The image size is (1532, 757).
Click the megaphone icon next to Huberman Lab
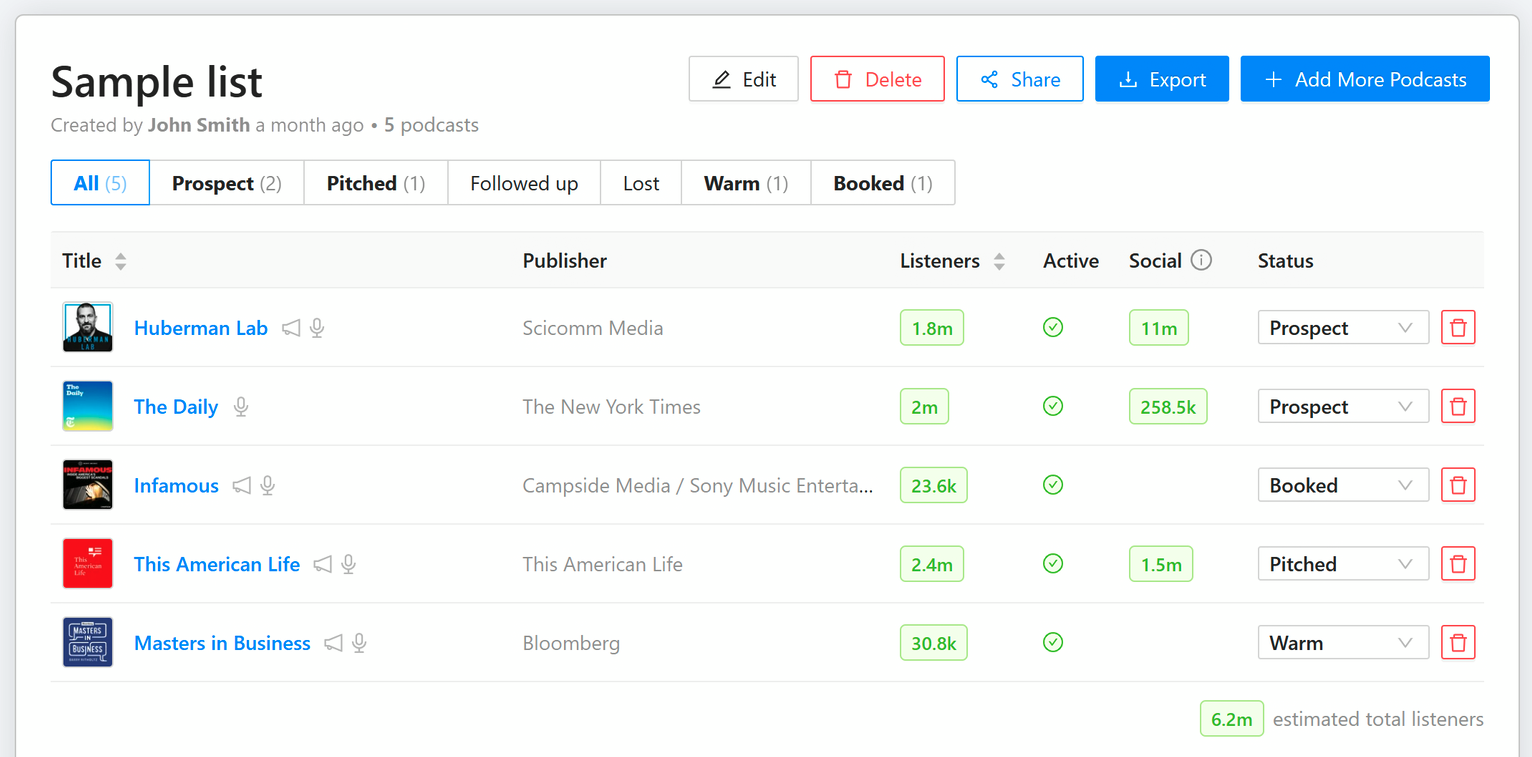click(x=291, y=328)
